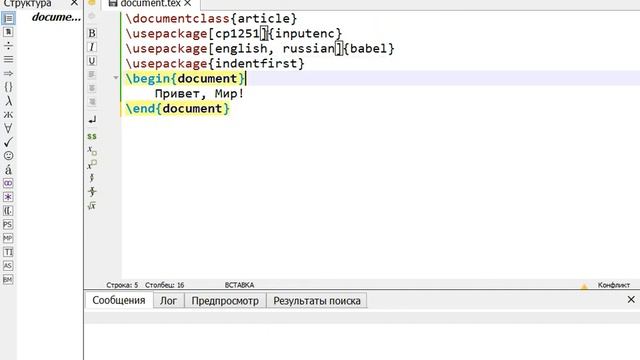Image resolution: width=640 pixels, height=360 pixels.
Task: Switch to the document.tex editor tab
Action: (x=151, y=4)
